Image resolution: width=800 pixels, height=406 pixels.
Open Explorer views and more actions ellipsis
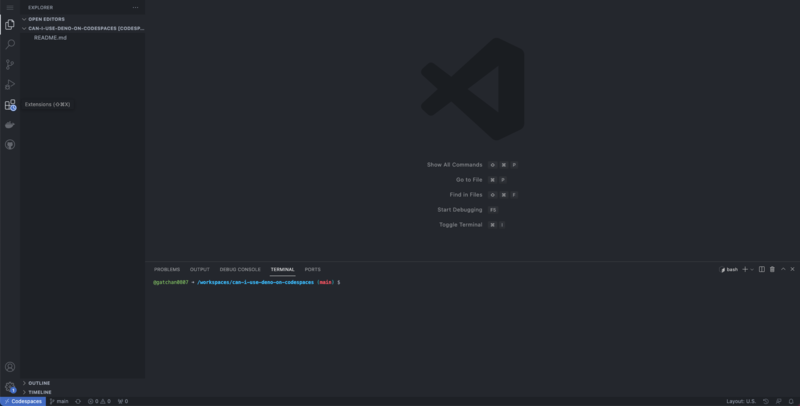point(135,8)
